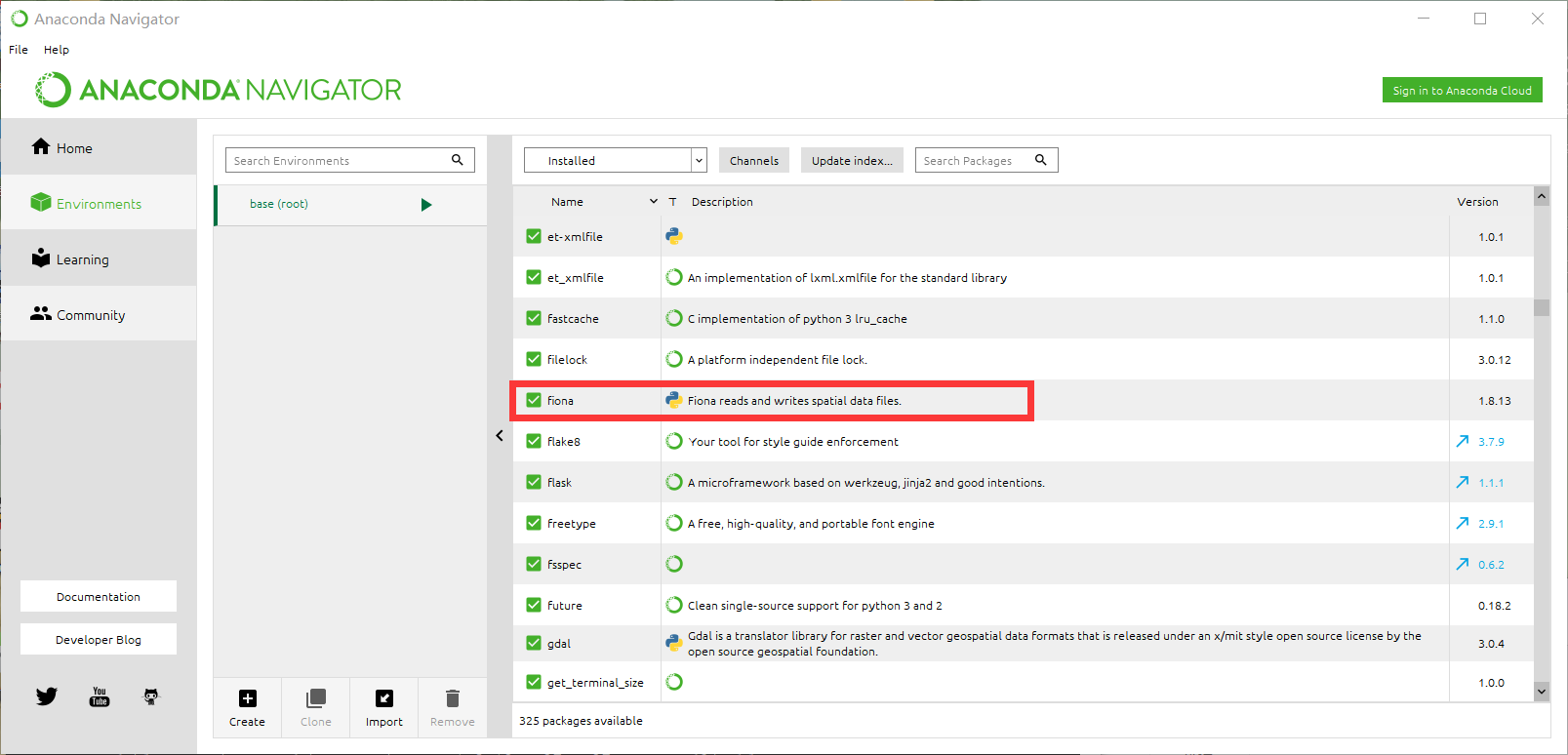Focus the Search Environments field
Image resolution: width=1568 pixels, height=755 pixels.
350,160
